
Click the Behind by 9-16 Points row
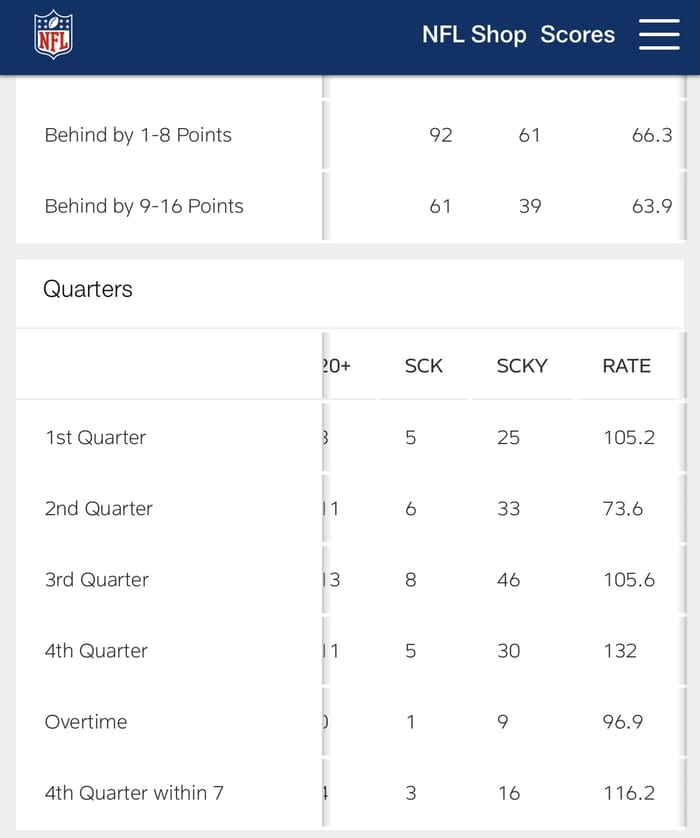144,206
